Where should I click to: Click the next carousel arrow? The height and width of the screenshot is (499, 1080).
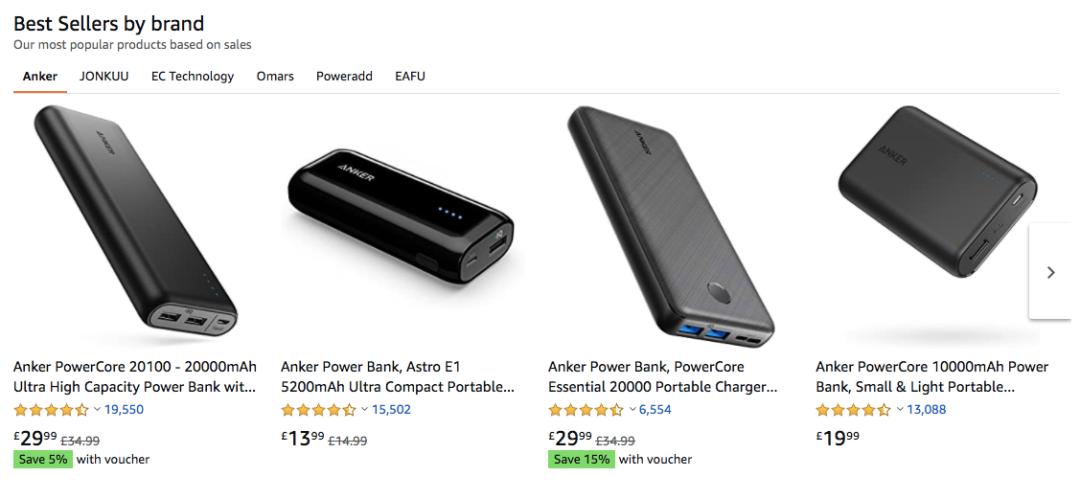tap(1050, 271)
